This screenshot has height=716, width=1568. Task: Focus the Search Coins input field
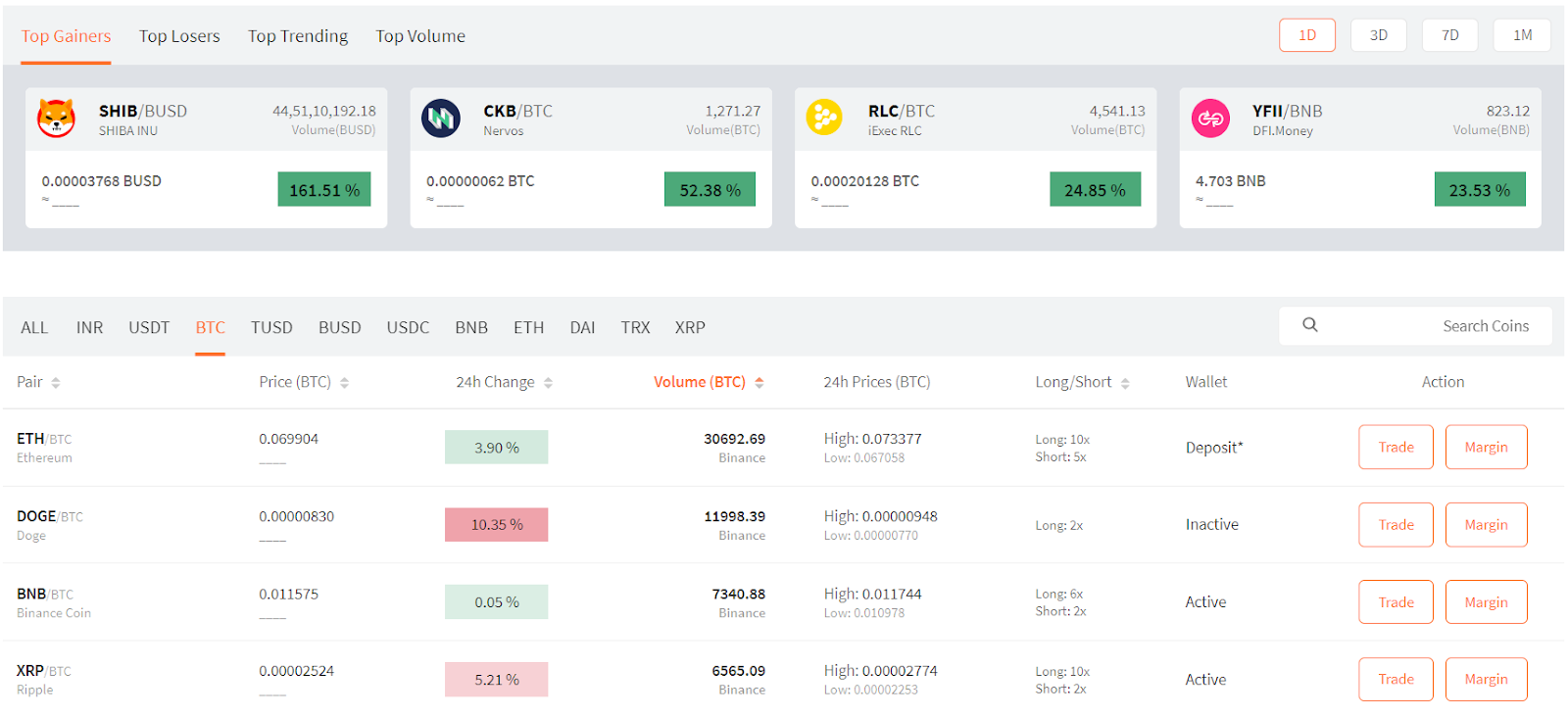click(x=1415, y=326)
